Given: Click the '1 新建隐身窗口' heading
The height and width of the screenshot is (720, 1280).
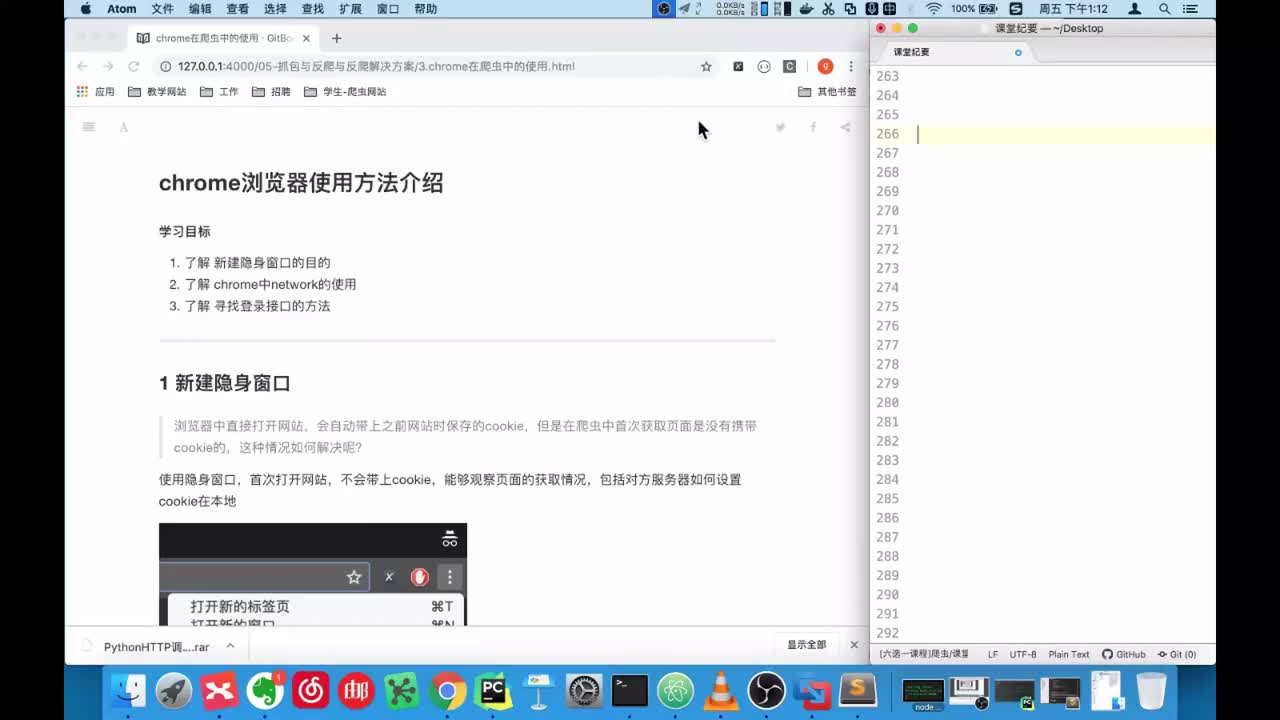Looking at the screenshot, I should 225,383.
